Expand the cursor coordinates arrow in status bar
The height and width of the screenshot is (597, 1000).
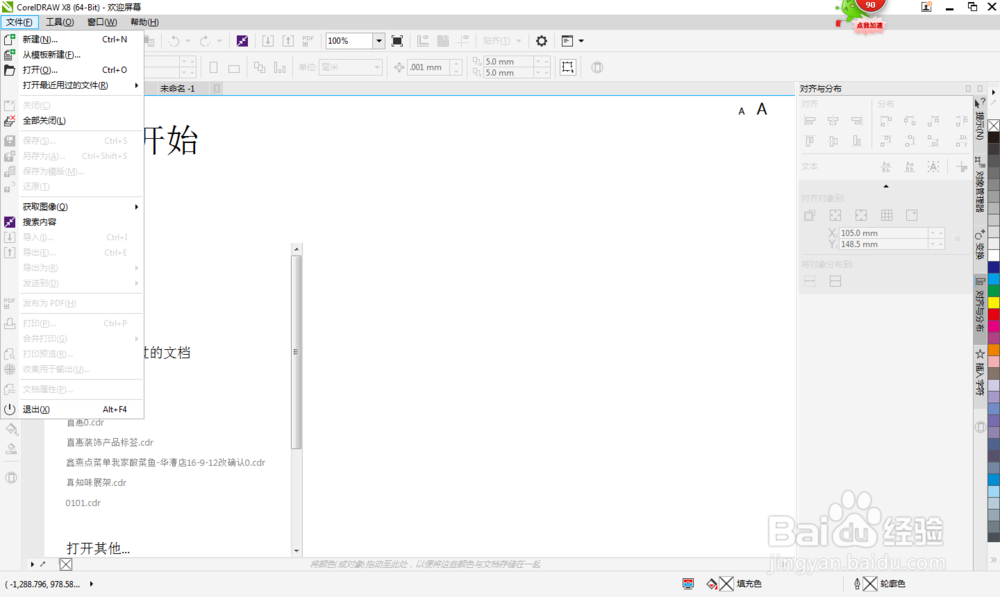point(91,584)
